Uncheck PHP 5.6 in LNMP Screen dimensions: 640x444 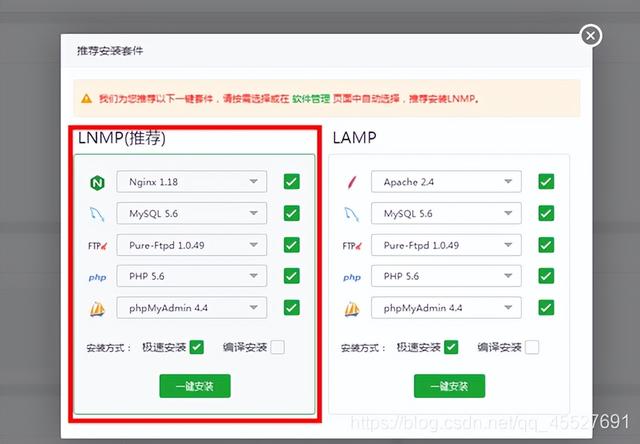(292, 276)
